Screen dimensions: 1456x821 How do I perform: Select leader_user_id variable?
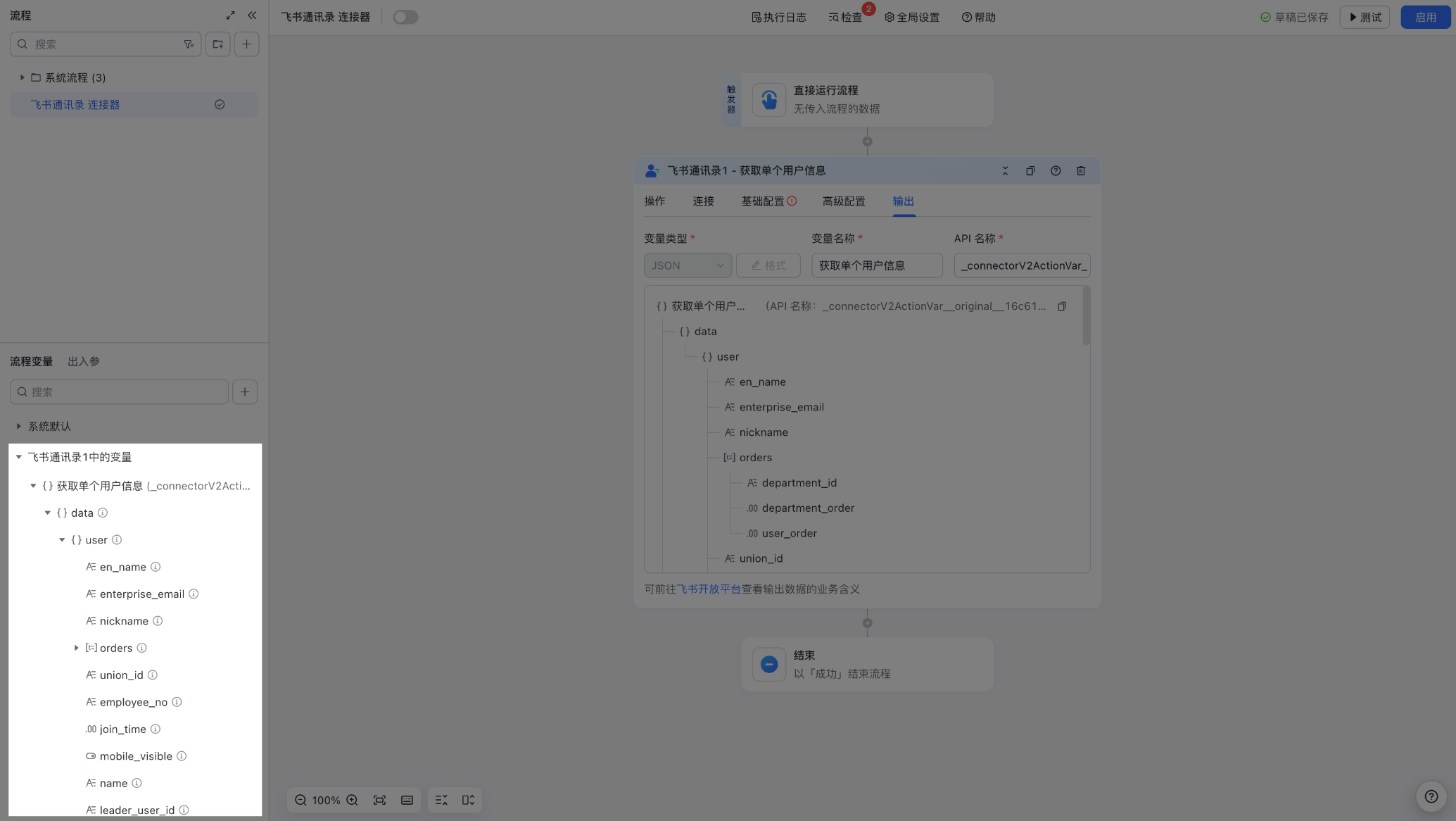point(137,810)
